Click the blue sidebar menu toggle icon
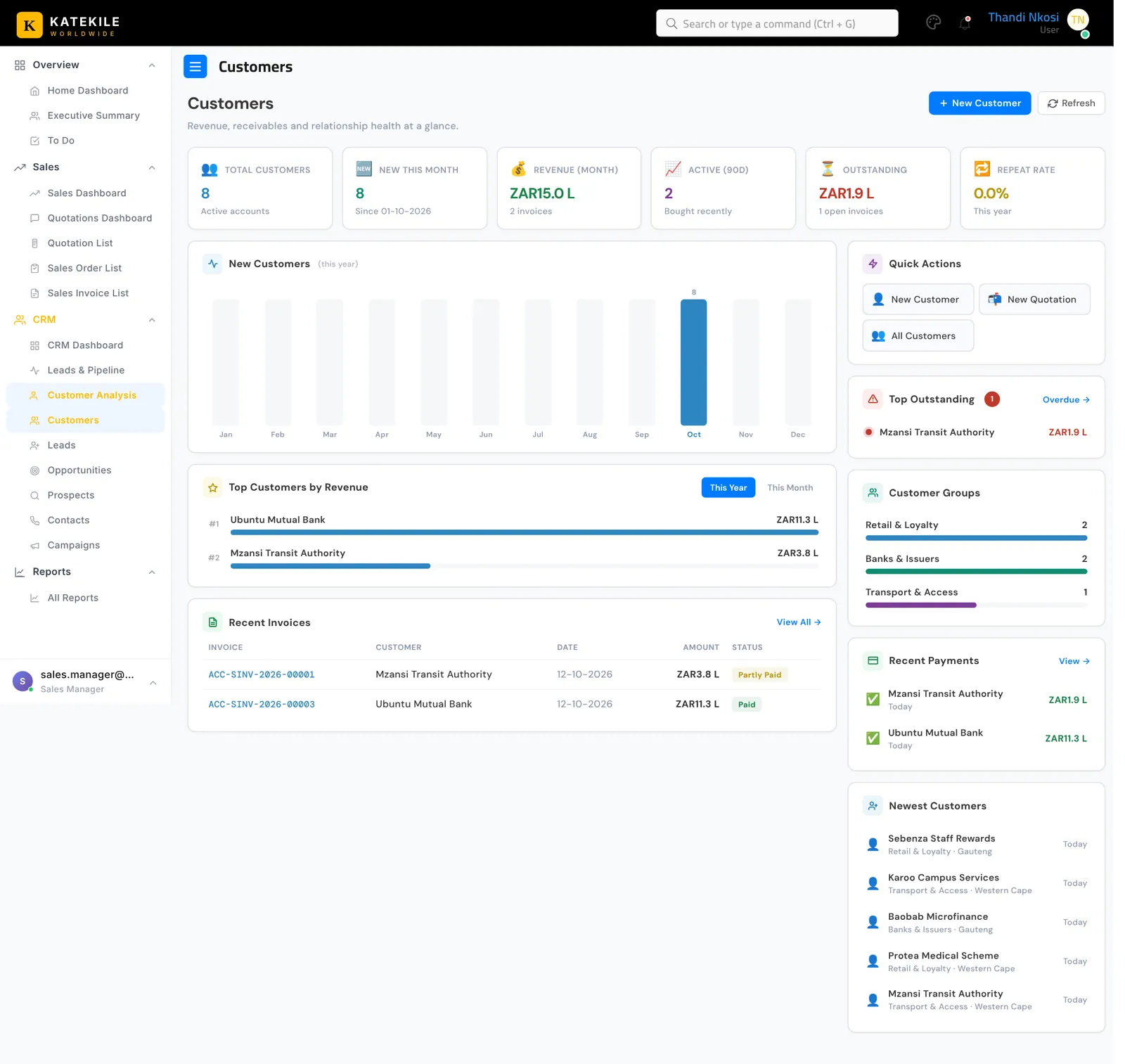This screenshot has height=1064, width=1125. (x=195, y=67)
